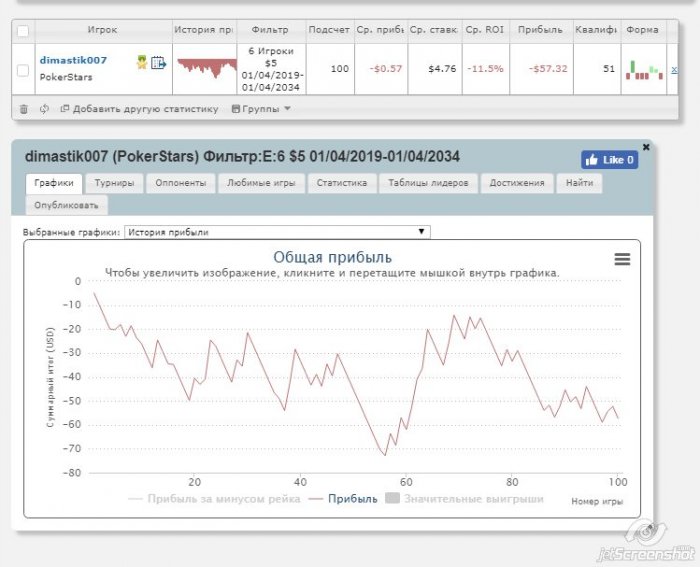Click Добавить другую статистику link
The height and width of the screenshot is (567, 700).
[139, 109]
